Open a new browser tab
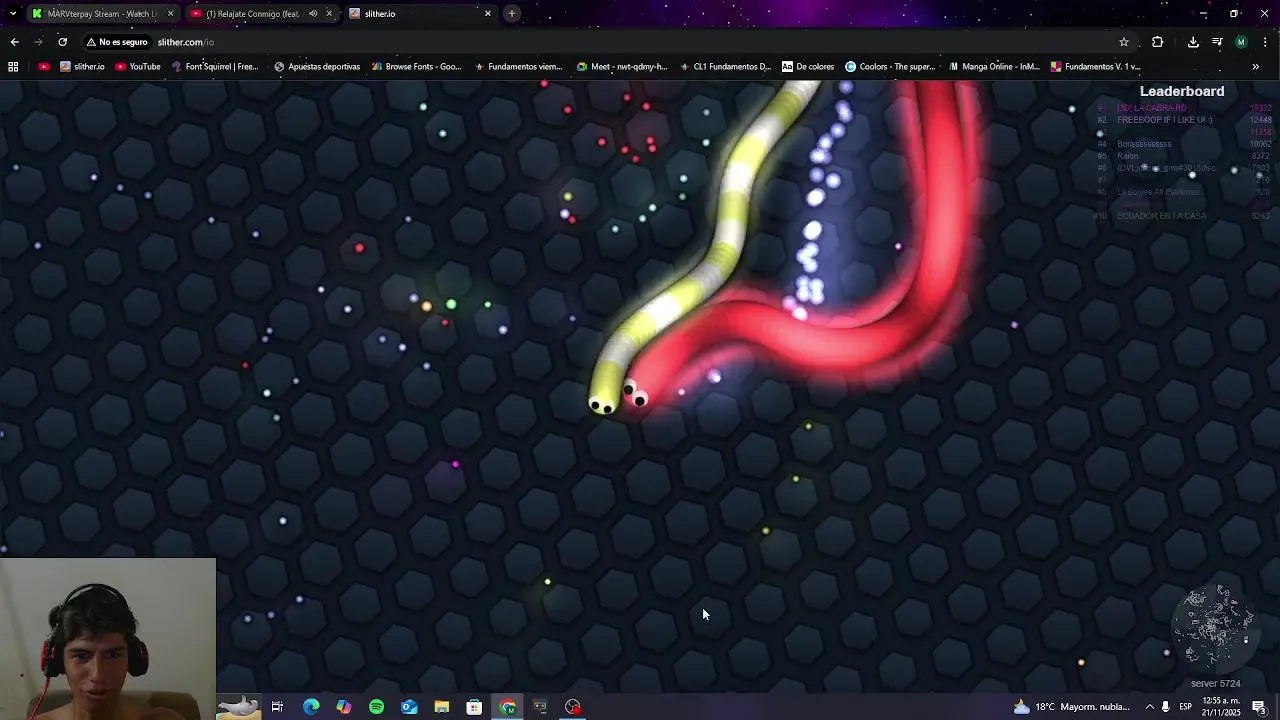The image size is (1280, 720). pyautogui.click(x=512, y=14)
